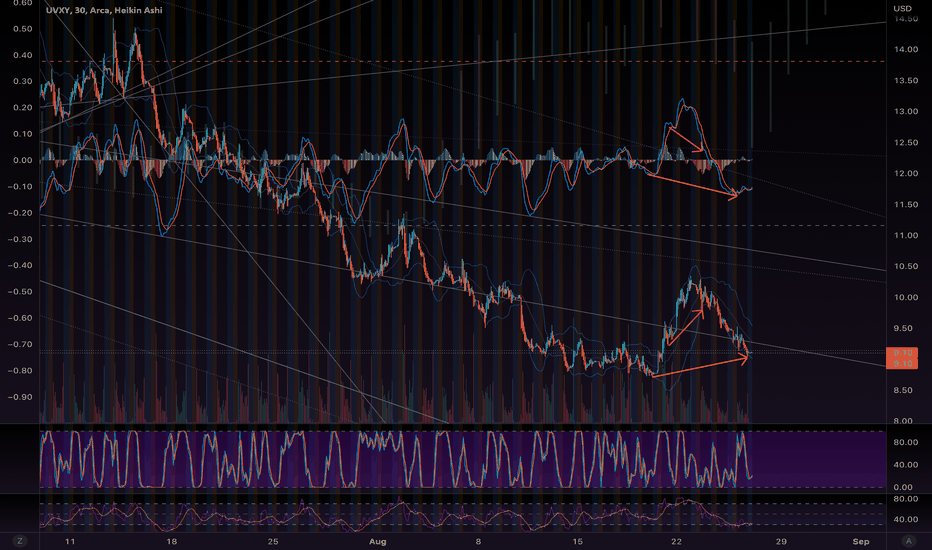Click the 22 date label on time axis
This screenshot has width=932, height=550.
pos(676,541)
